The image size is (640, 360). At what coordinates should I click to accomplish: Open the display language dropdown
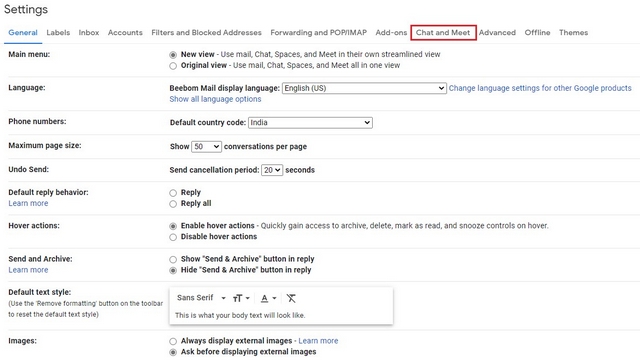click(364, 88)
